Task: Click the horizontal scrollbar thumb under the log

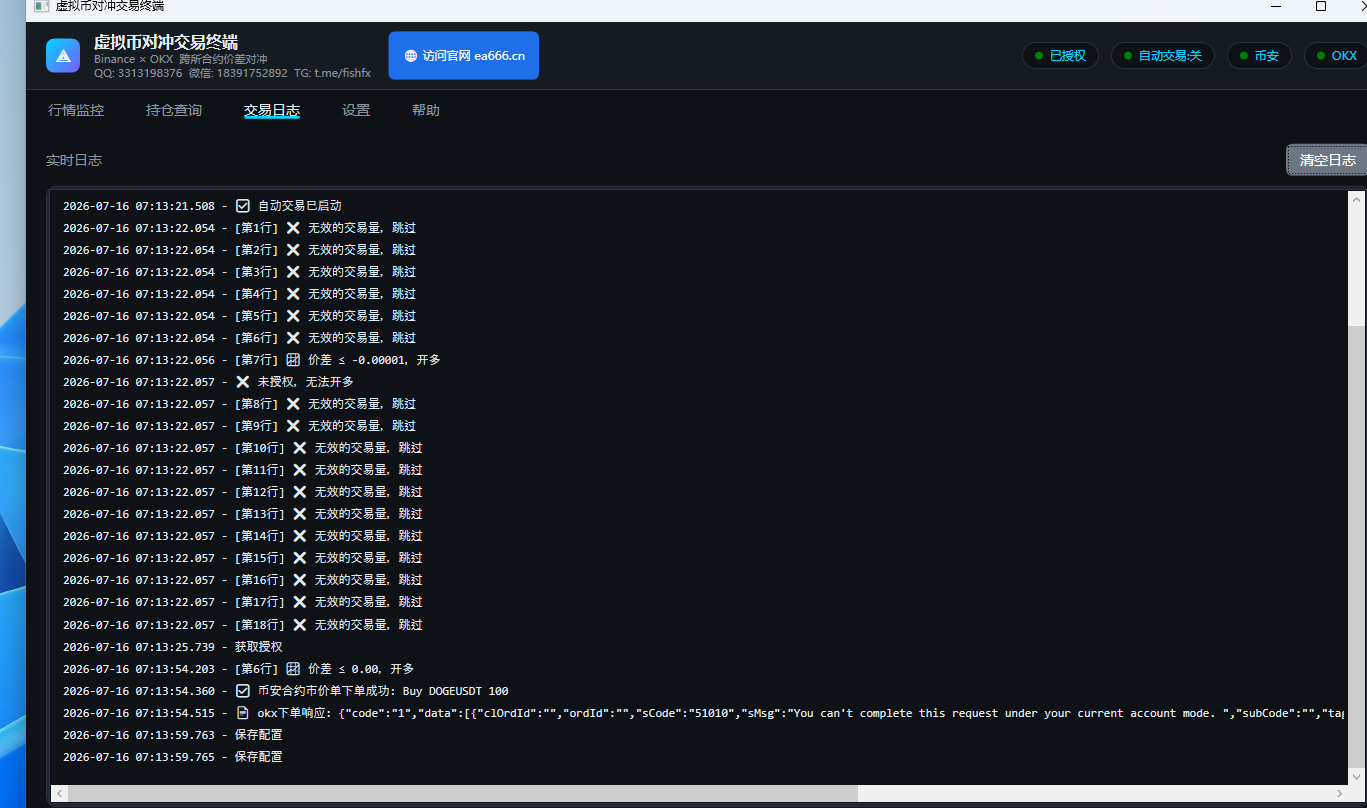Action: pyautogui.click(x=463, y=793)
